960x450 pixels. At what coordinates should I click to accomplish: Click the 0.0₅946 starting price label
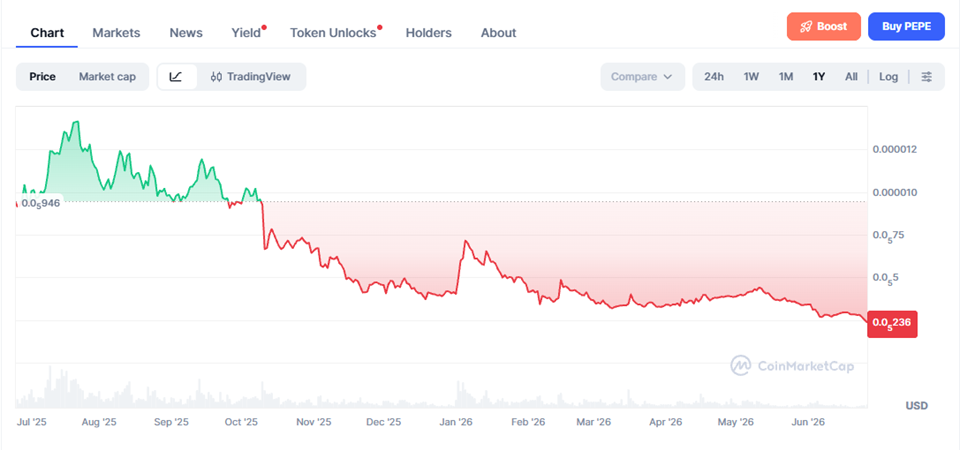40,203
